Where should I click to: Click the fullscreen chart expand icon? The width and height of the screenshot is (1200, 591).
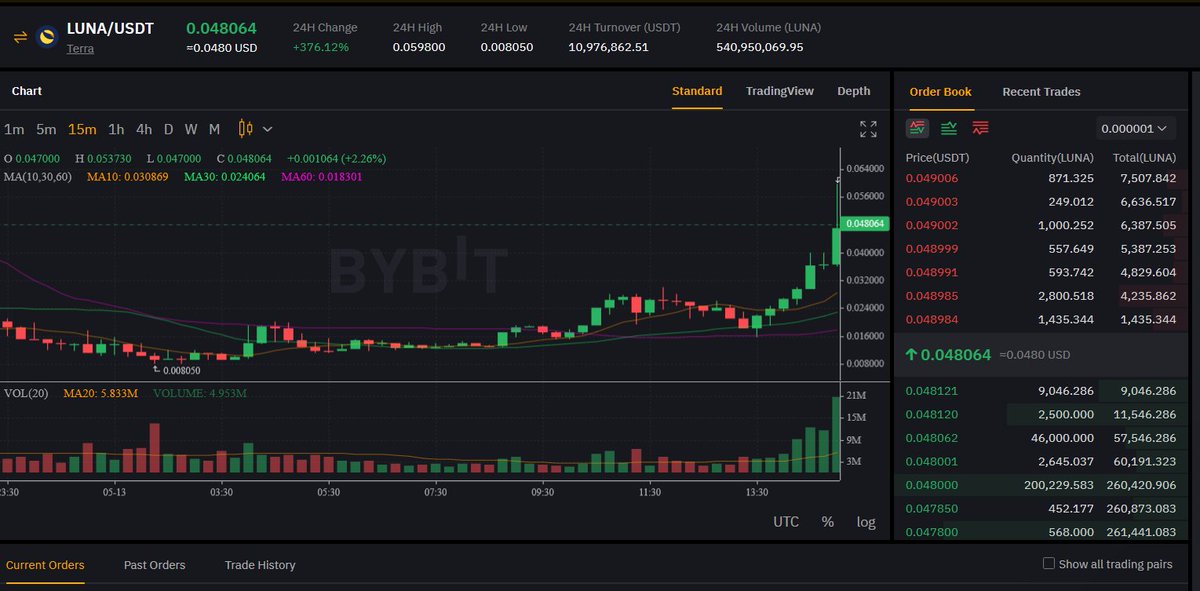(868, 129)
